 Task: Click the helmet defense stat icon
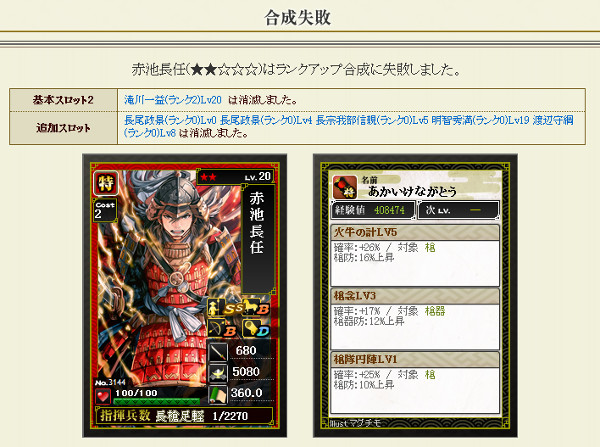pos(218,372)
